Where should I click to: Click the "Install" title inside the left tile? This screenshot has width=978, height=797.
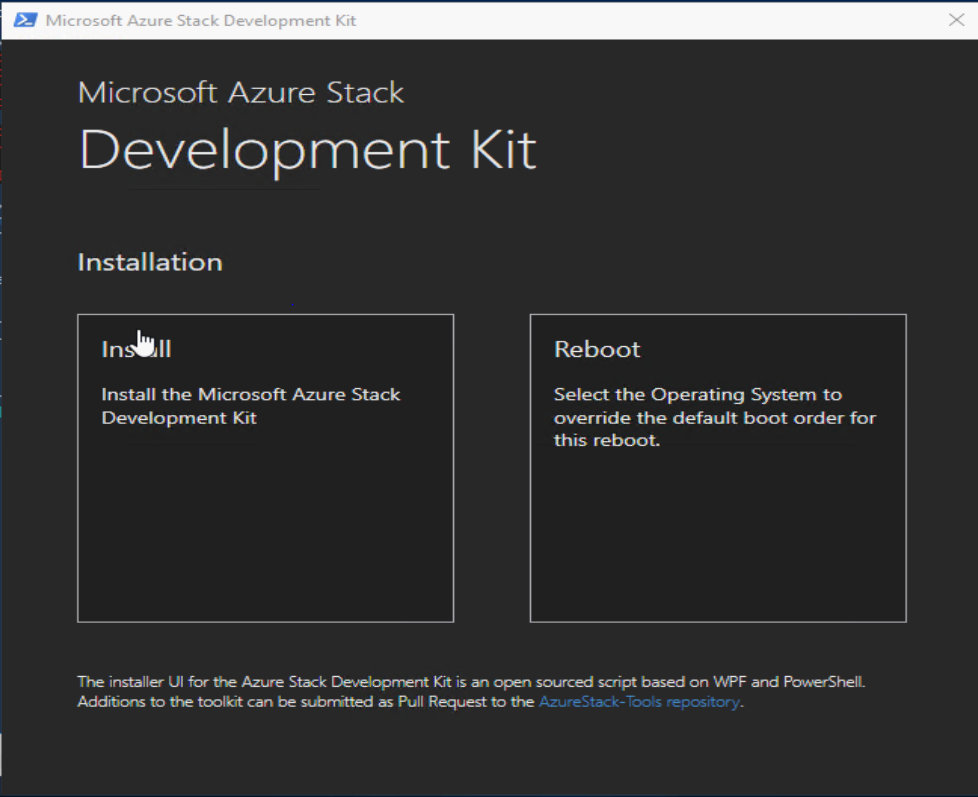point(137,349)
